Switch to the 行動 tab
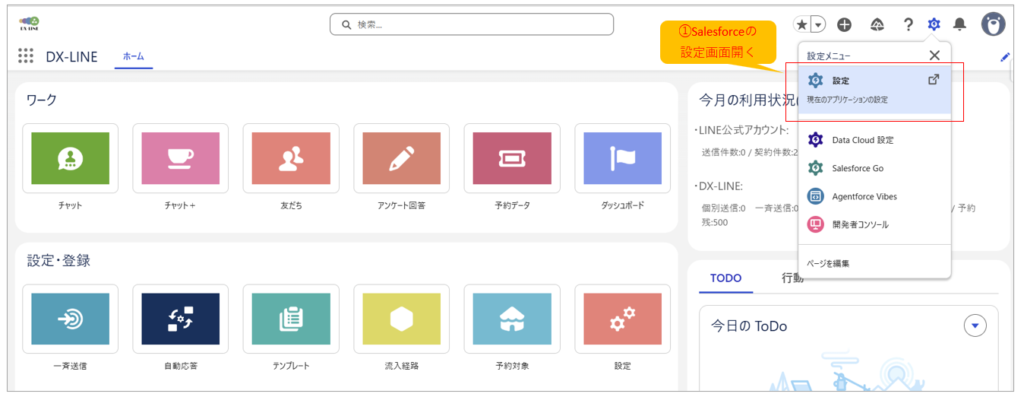 tap(792, 278)
